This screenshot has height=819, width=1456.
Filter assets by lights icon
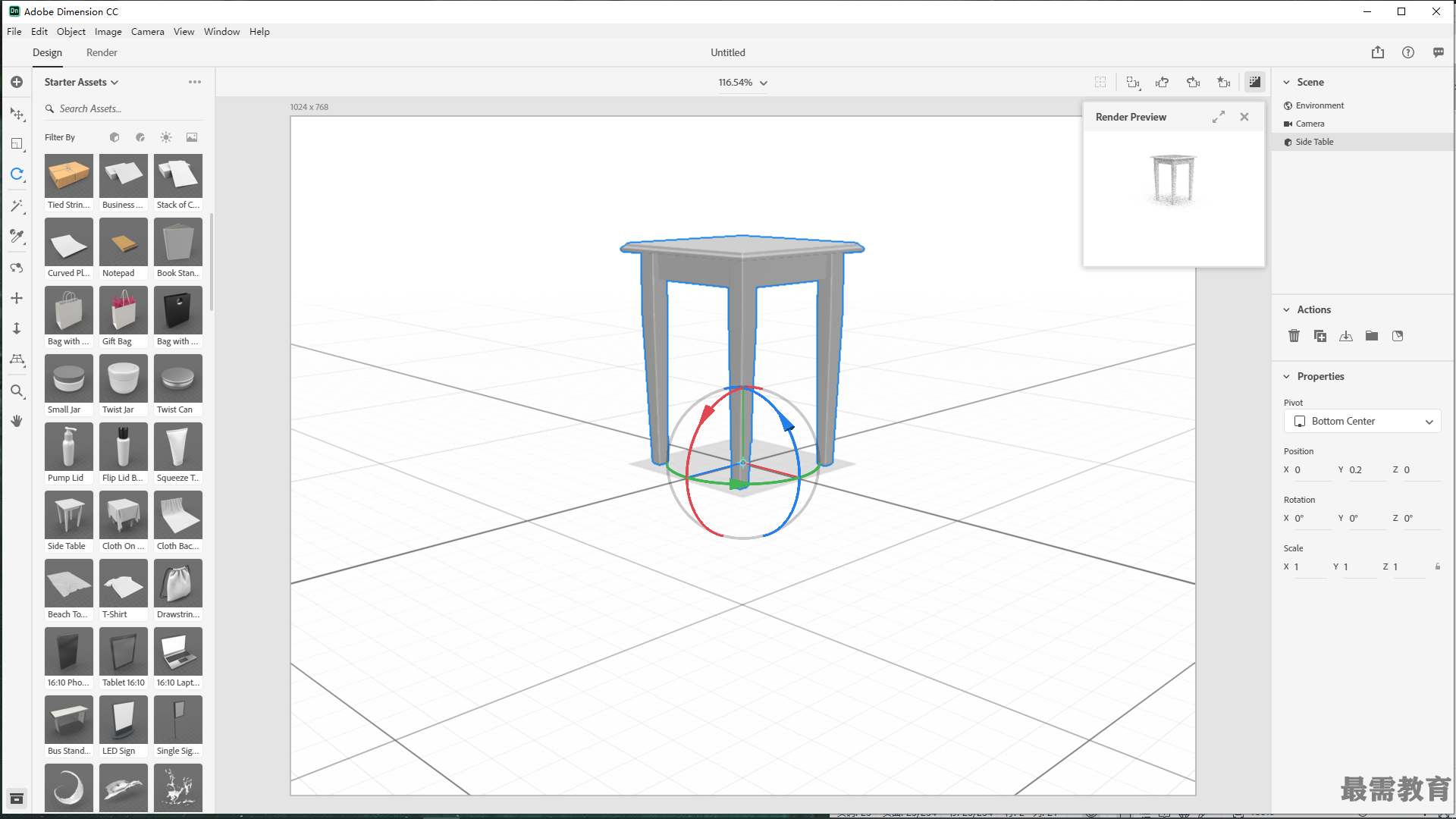(166, 137)
